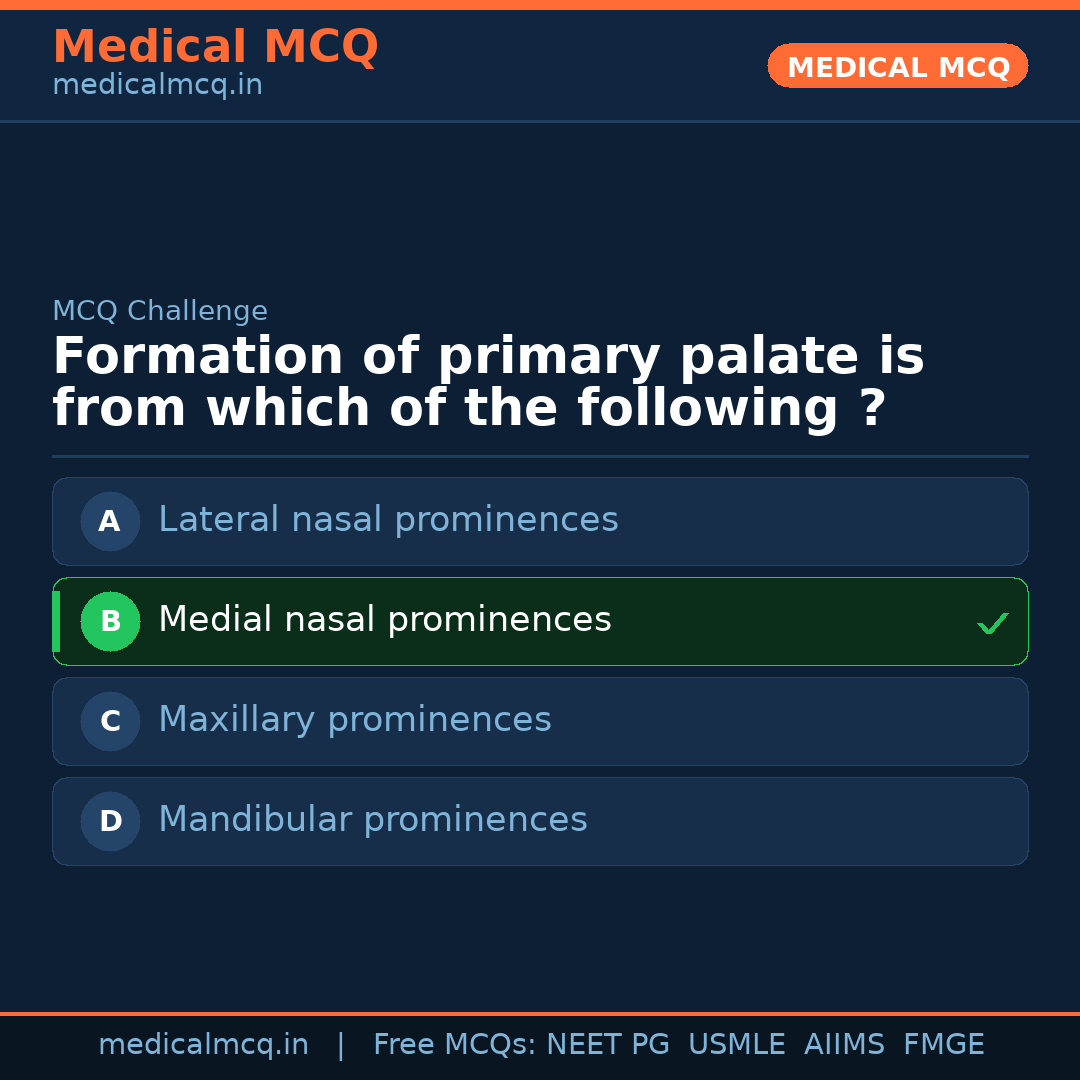Select the Lateral nasal prominences answer
Viewport: 1080px width, 1080px height.
pyautogui.click(x=388, y=520)
